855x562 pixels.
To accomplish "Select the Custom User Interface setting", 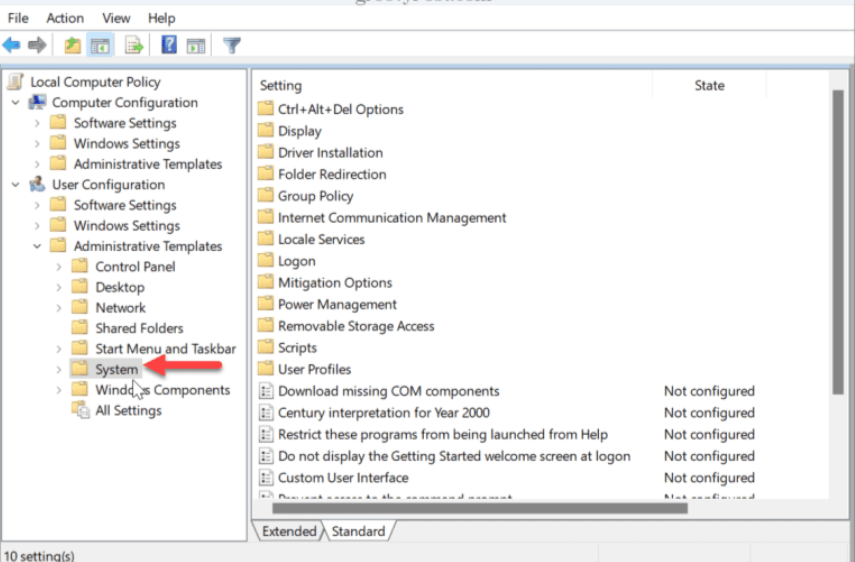I will [342, 478].
